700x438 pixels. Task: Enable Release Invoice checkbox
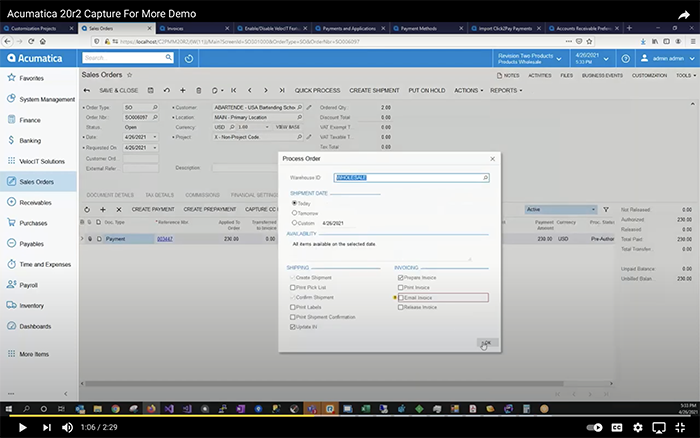pyautogui.click(x=400, y=307)
